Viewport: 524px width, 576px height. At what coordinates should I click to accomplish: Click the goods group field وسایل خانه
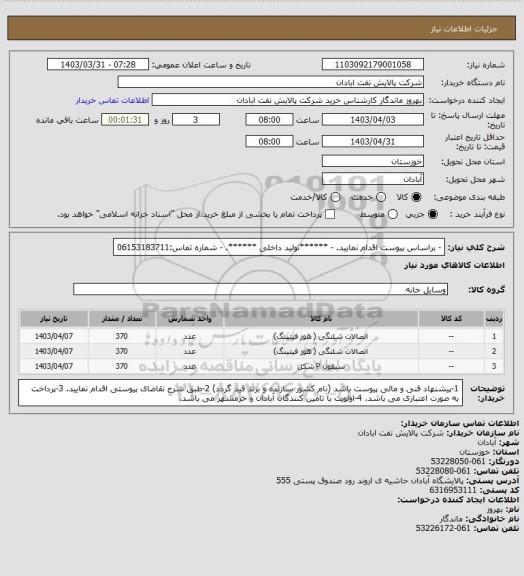point(260,289)
